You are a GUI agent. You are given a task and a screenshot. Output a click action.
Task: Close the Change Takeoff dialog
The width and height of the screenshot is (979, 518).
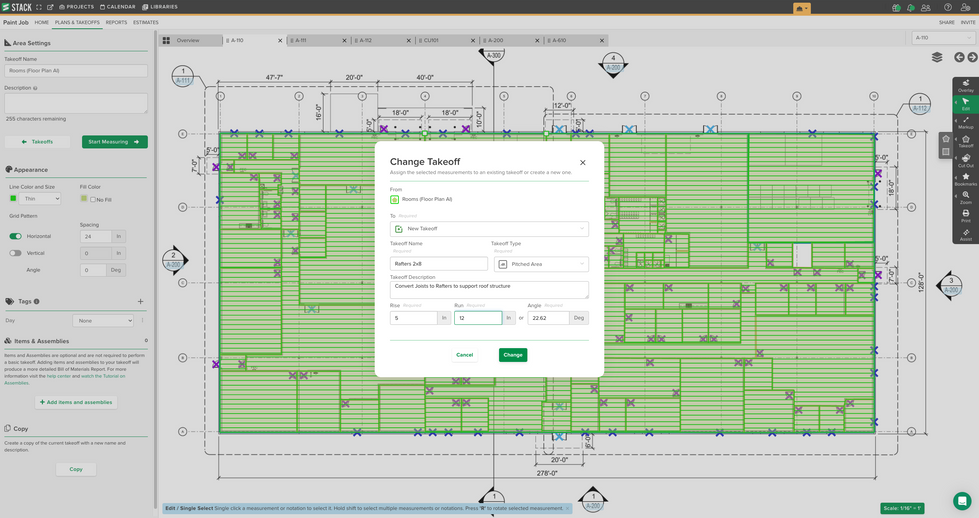point(583,162)
